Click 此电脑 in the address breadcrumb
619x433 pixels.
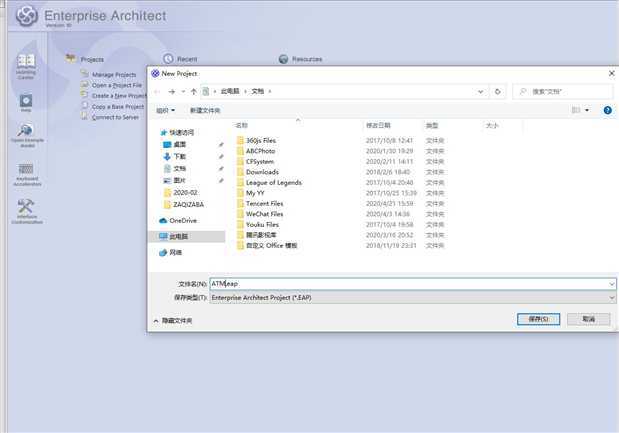[x=230, y=92]
